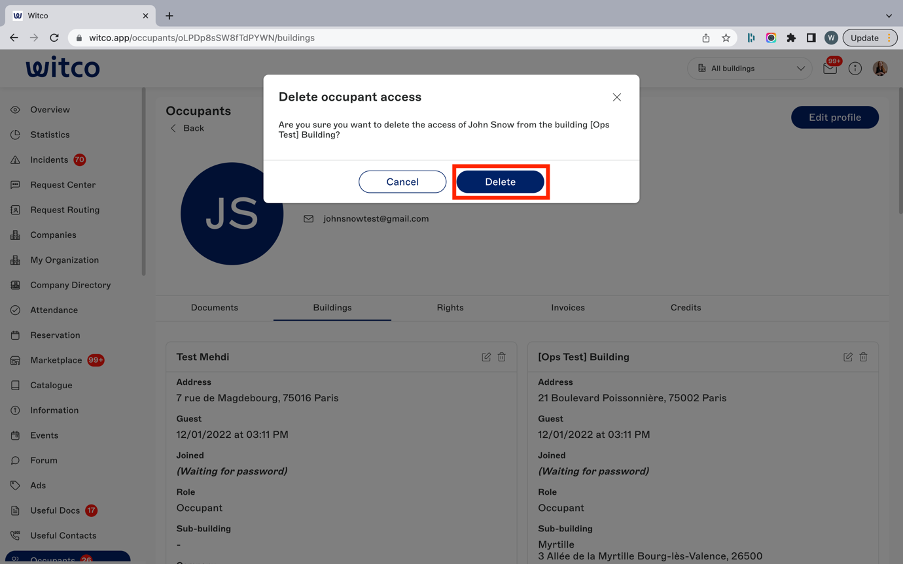Click the Catalogue book icon
The width and height of the screenshot is (904, 564).
(x=16, y=385)
